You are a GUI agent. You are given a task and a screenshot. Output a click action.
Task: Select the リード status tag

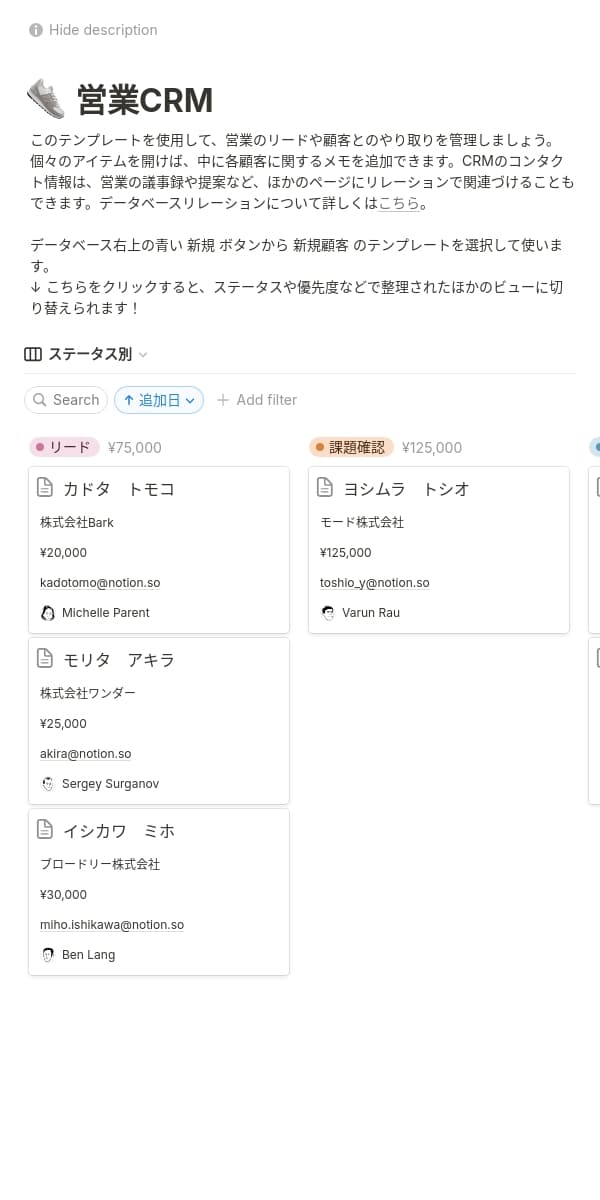pyautogui.click(x=65, y=448)
